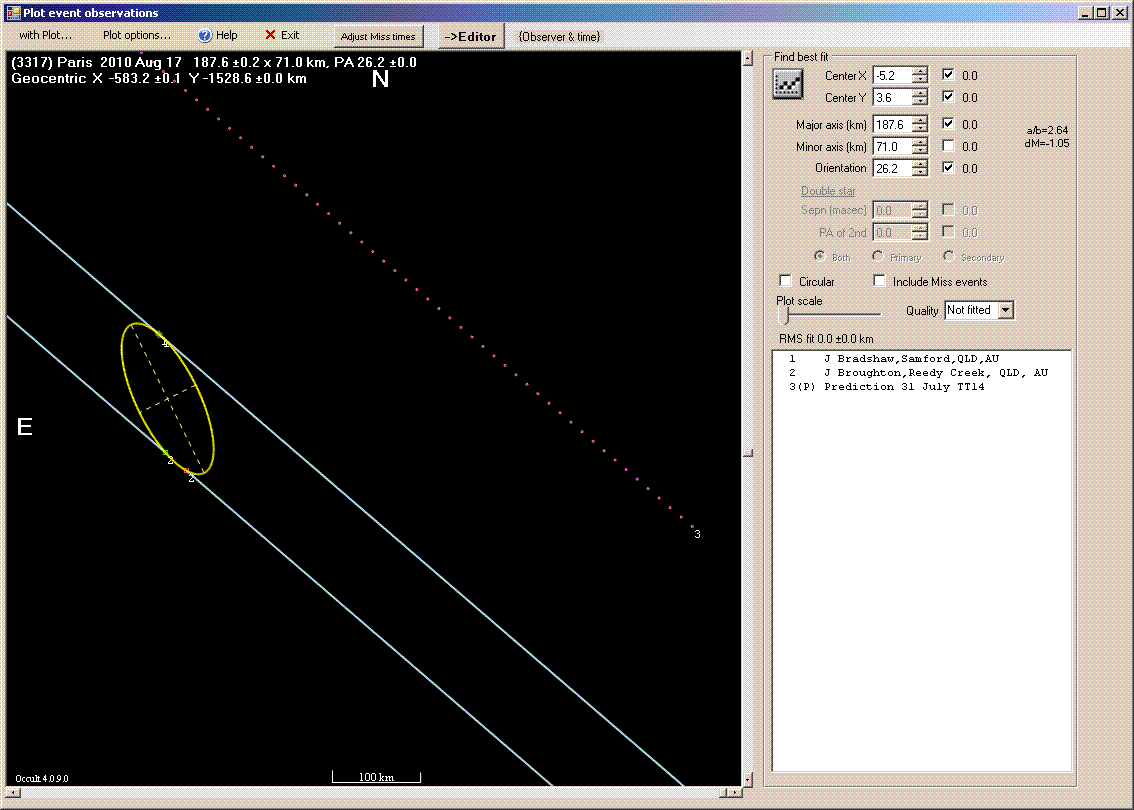Click the Minor axis value field
The width and height of the screenshot is (1134, 810).
pyautogui.click(x=892, y=147)
